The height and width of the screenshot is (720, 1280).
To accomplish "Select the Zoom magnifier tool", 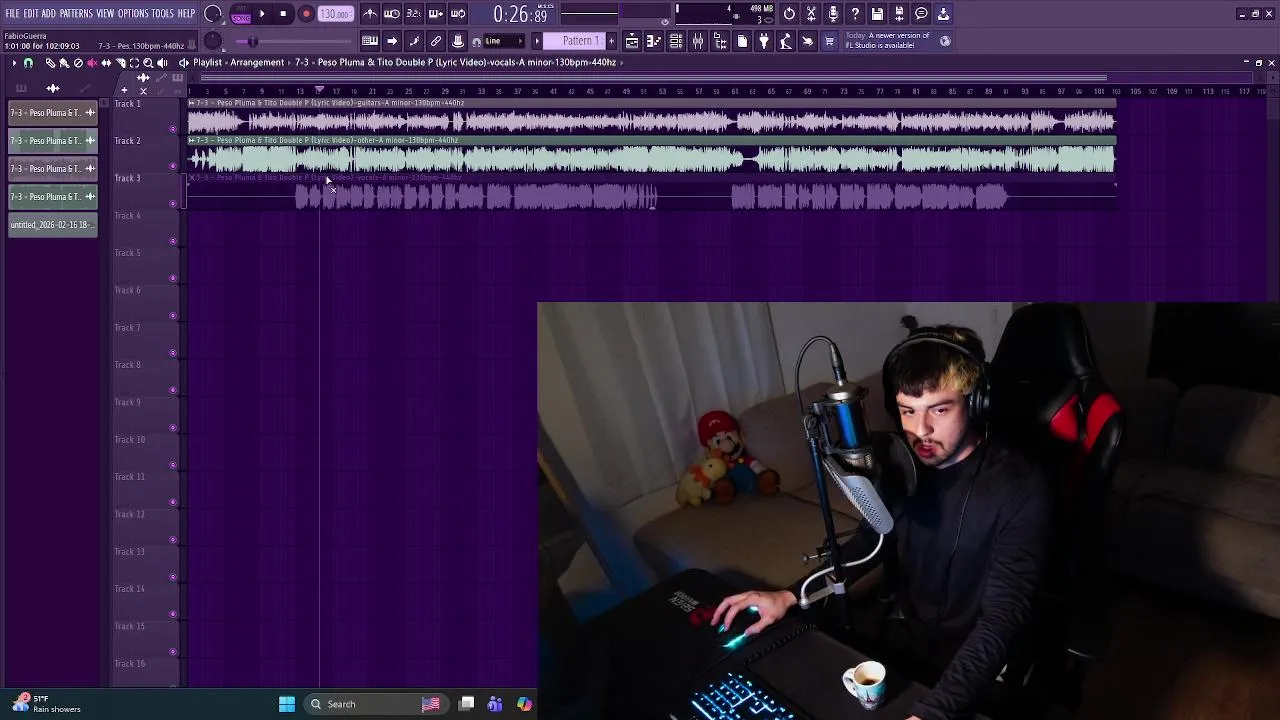I will (x=148, y=62).
